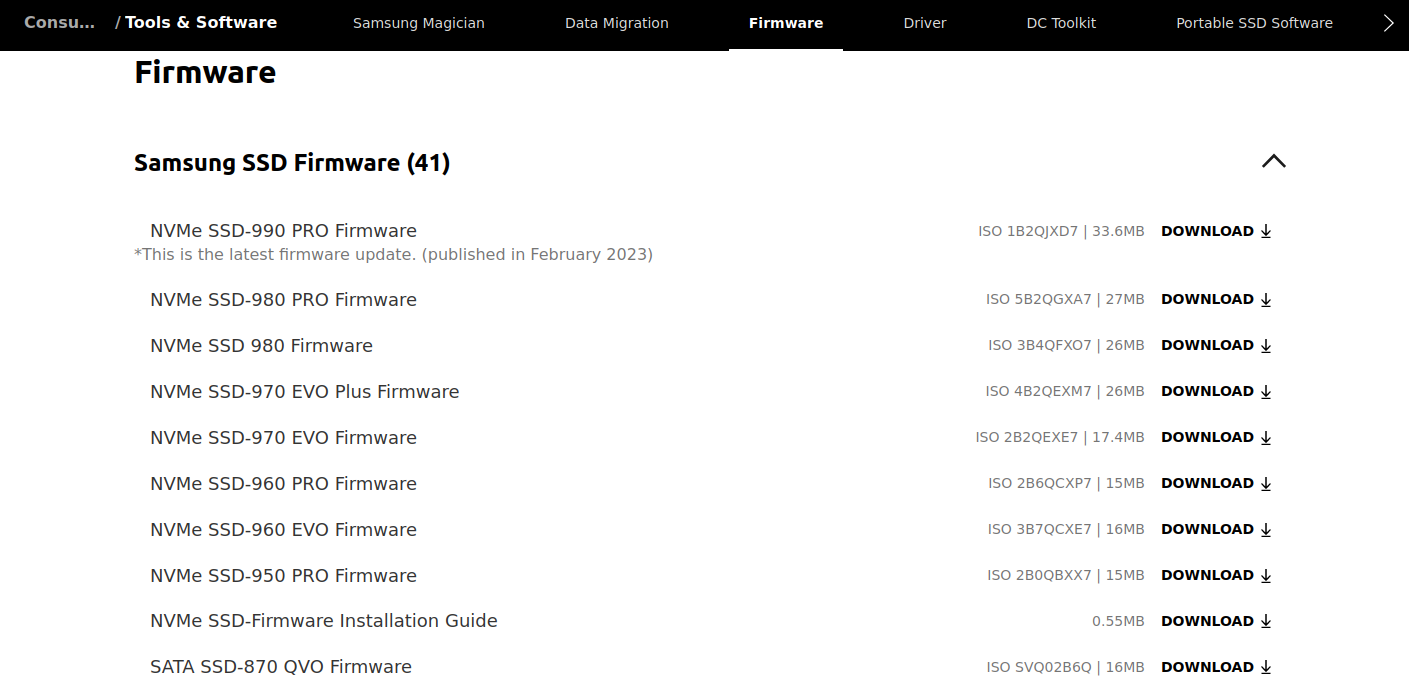
Task: Click download arrow icon for SSD-970 EVO Plus Firmware
Action: click(1266, 391)
